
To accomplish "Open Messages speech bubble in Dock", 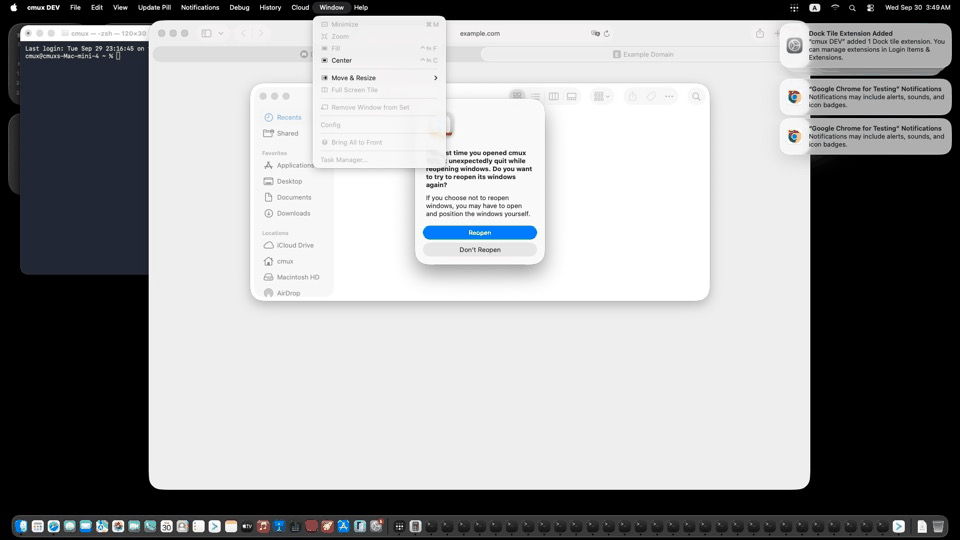I will (x=70, y=526).
